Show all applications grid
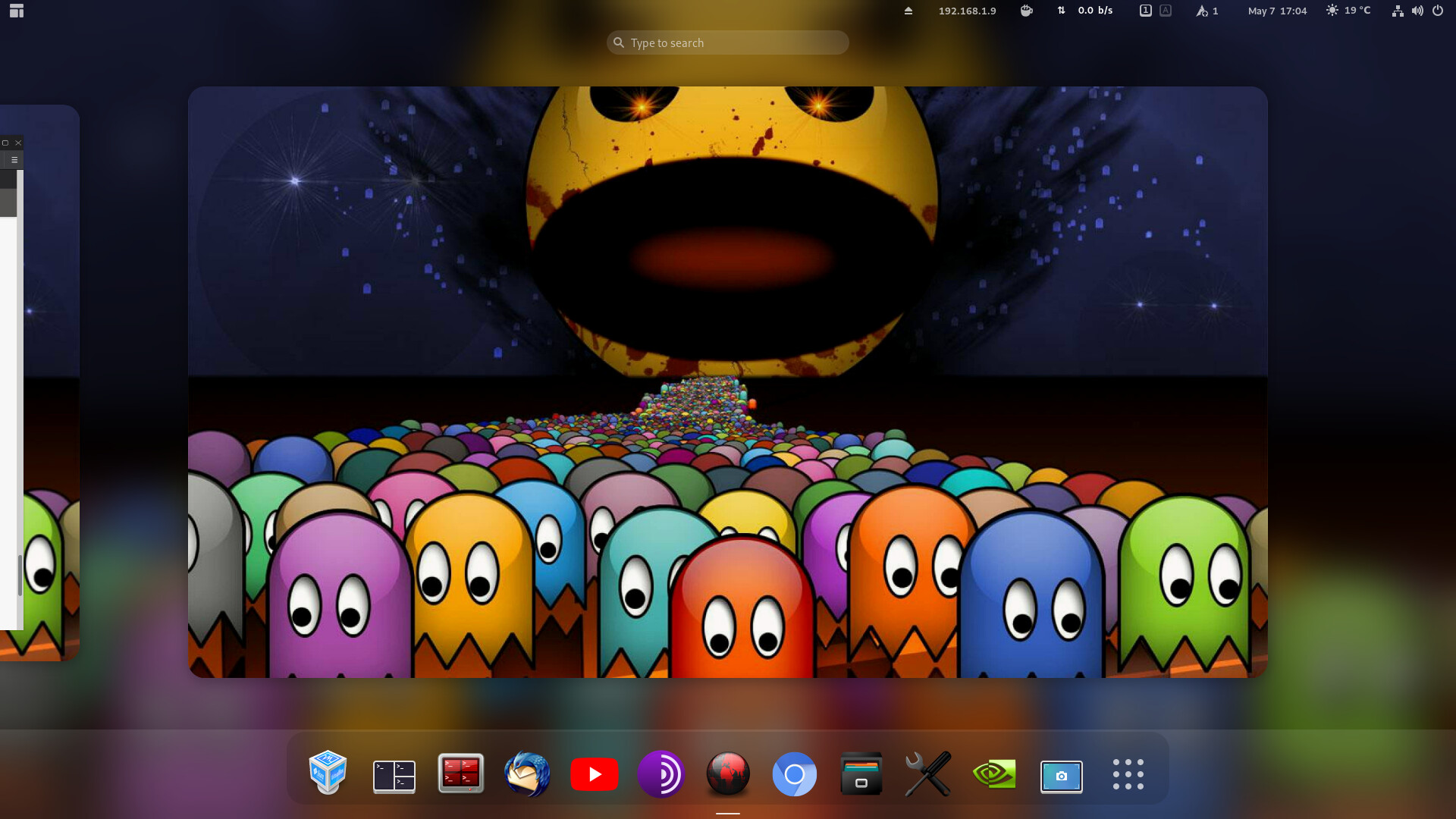Screen dimensions: 1456x819 click(x=1128, y=773)
